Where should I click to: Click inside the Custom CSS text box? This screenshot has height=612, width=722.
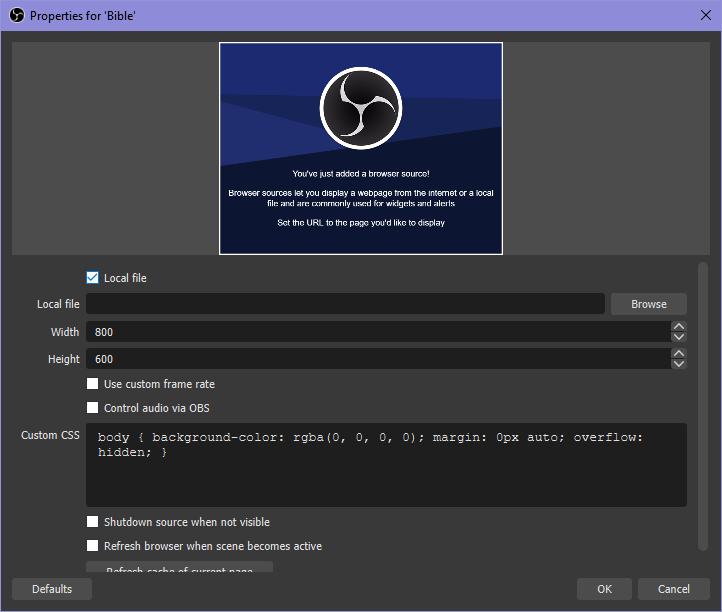[386, 465]
